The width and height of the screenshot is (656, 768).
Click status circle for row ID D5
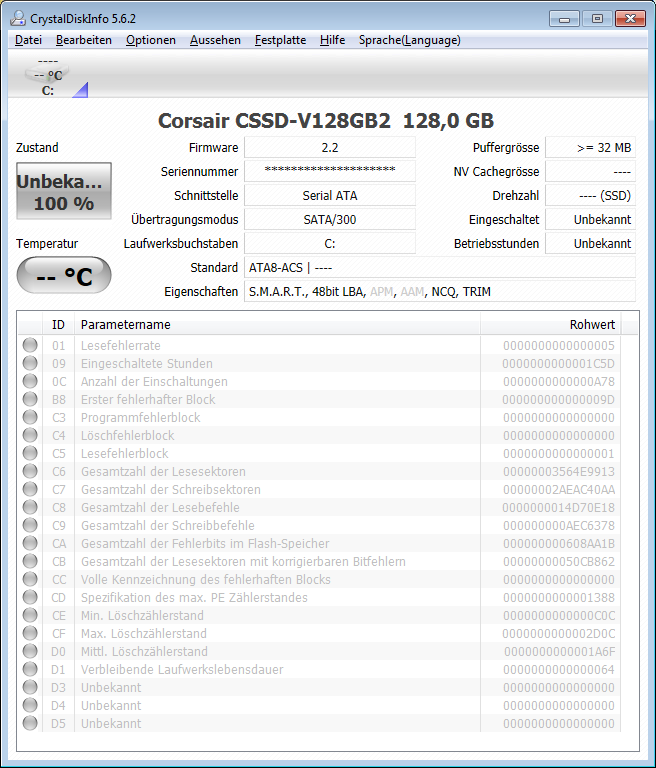30,723
